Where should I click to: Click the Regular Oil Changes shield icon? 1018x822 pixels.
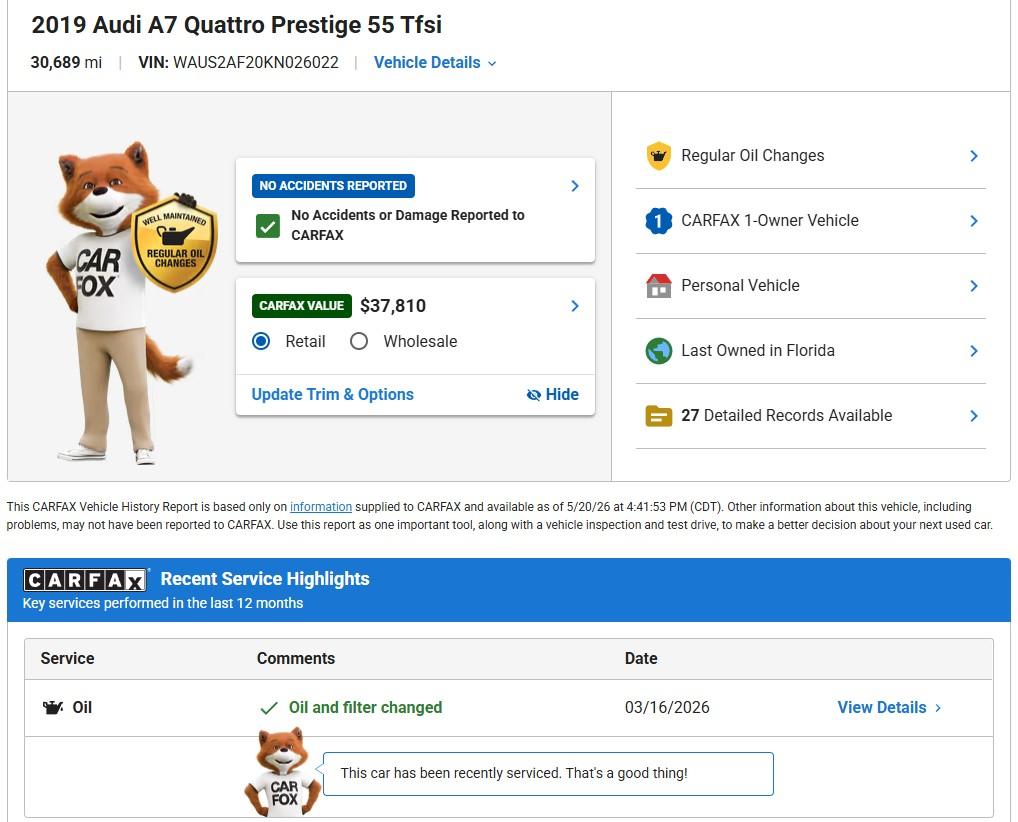coord(658,156)
